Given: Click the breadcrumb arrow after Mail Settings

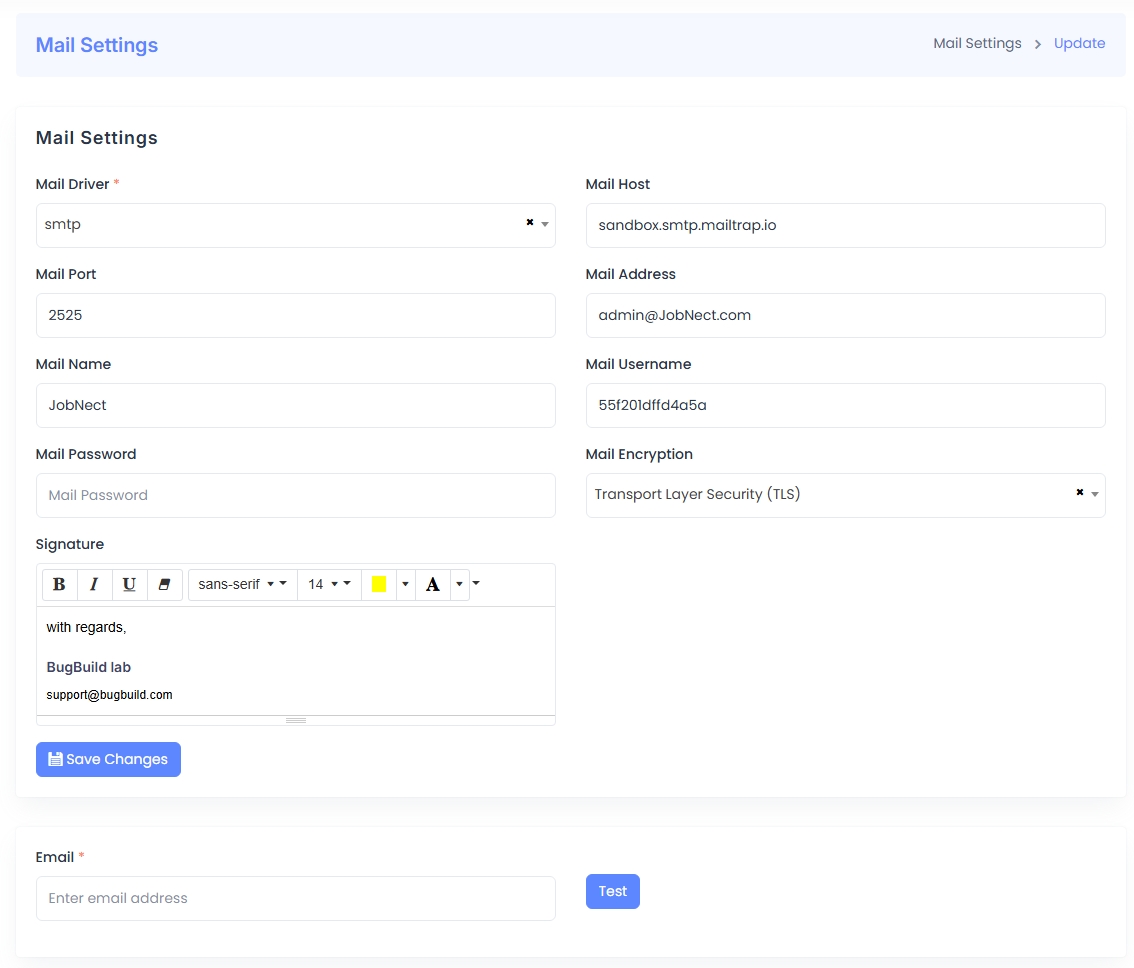Looking at the screenshot, I should click(x=1038, y=44).
